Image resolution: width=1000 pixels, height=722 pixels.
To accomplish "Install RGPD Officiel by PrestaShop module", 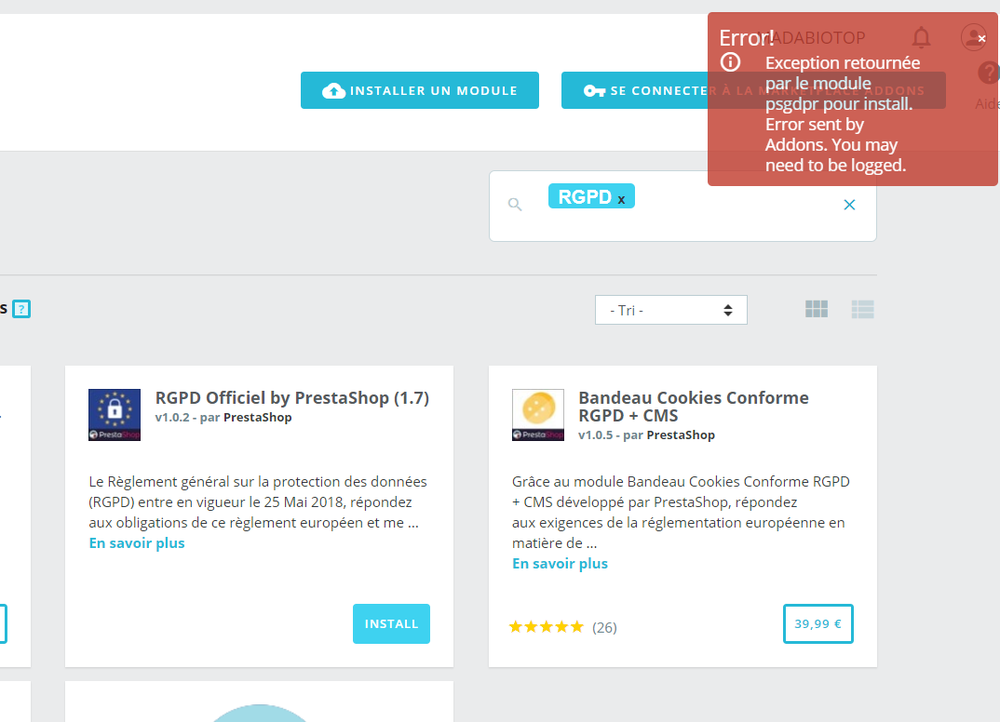I will click(391, 624).
